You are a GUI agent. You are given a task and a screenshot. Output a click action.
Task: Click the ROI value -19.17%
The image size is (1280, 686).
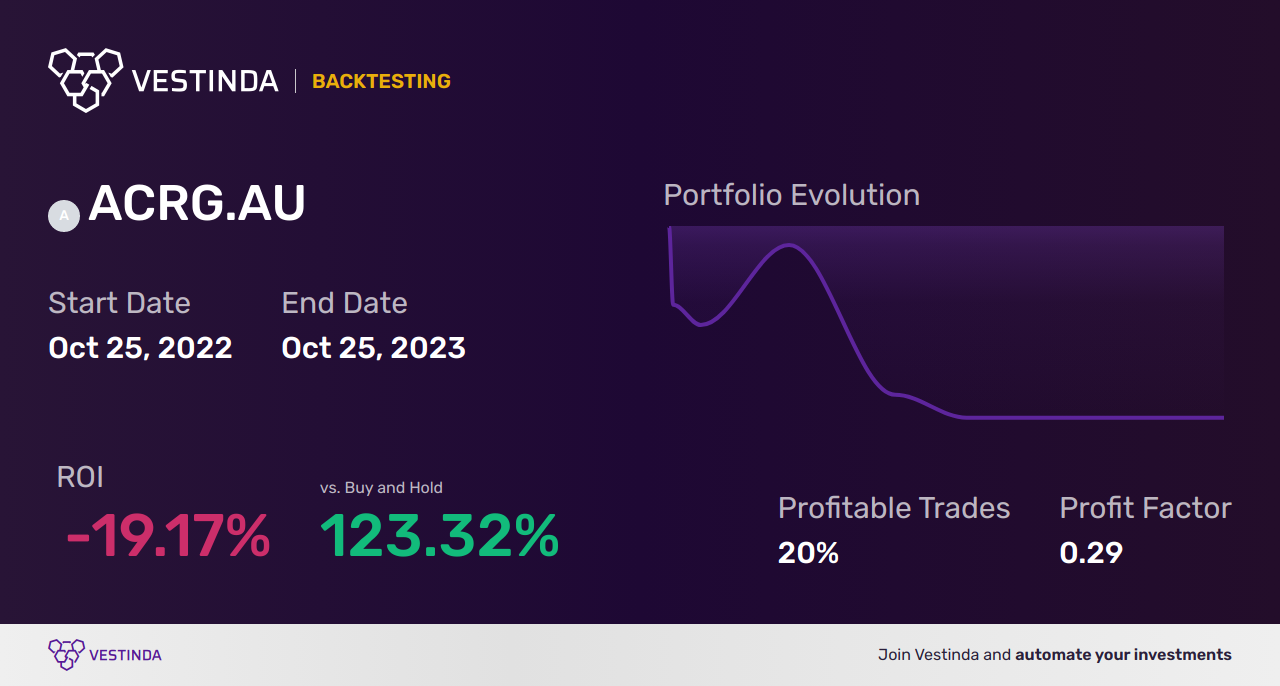pos(168,536)
